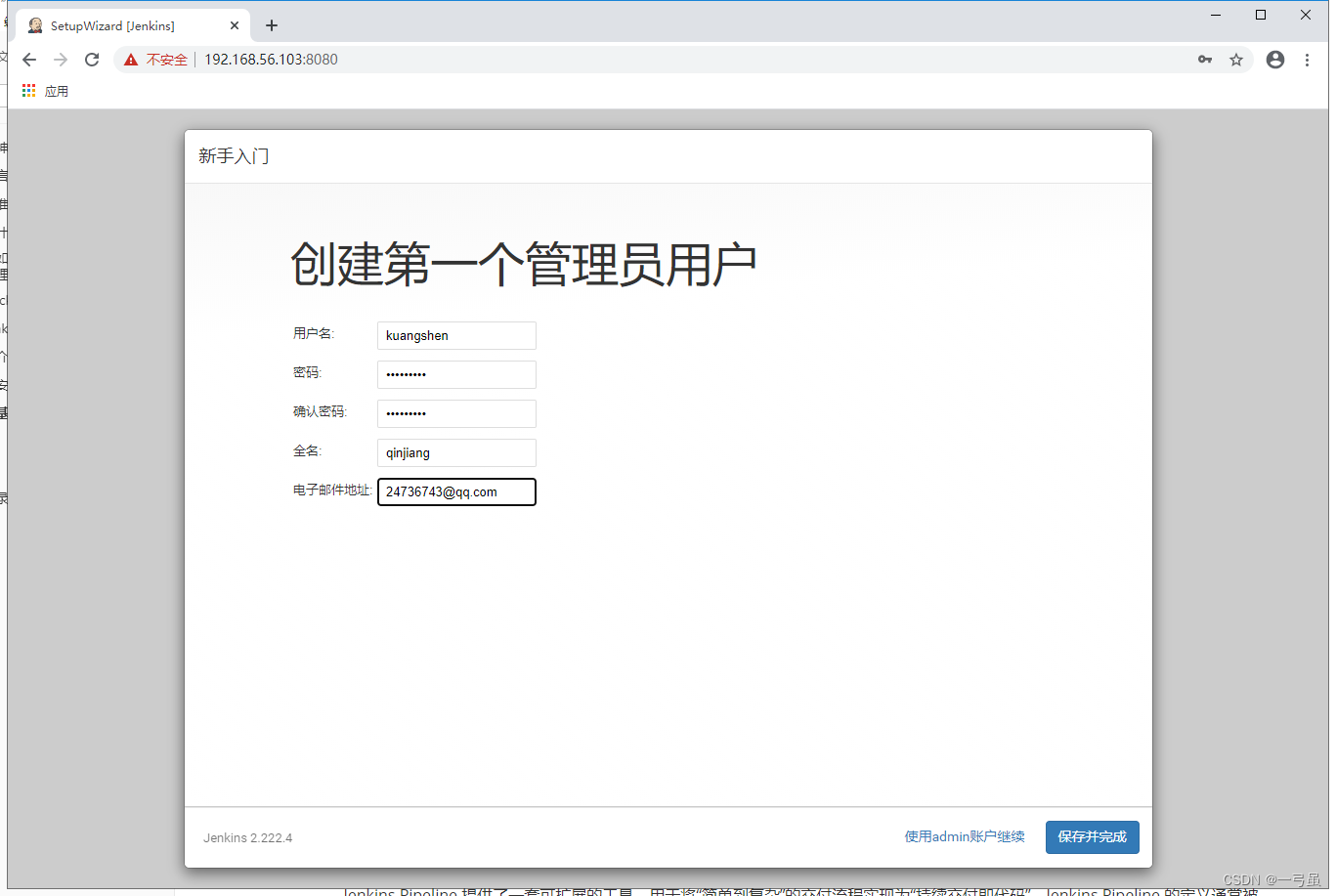Click the 应用 bookmarks label
The image size is (1336, 896).
[57, 91]
